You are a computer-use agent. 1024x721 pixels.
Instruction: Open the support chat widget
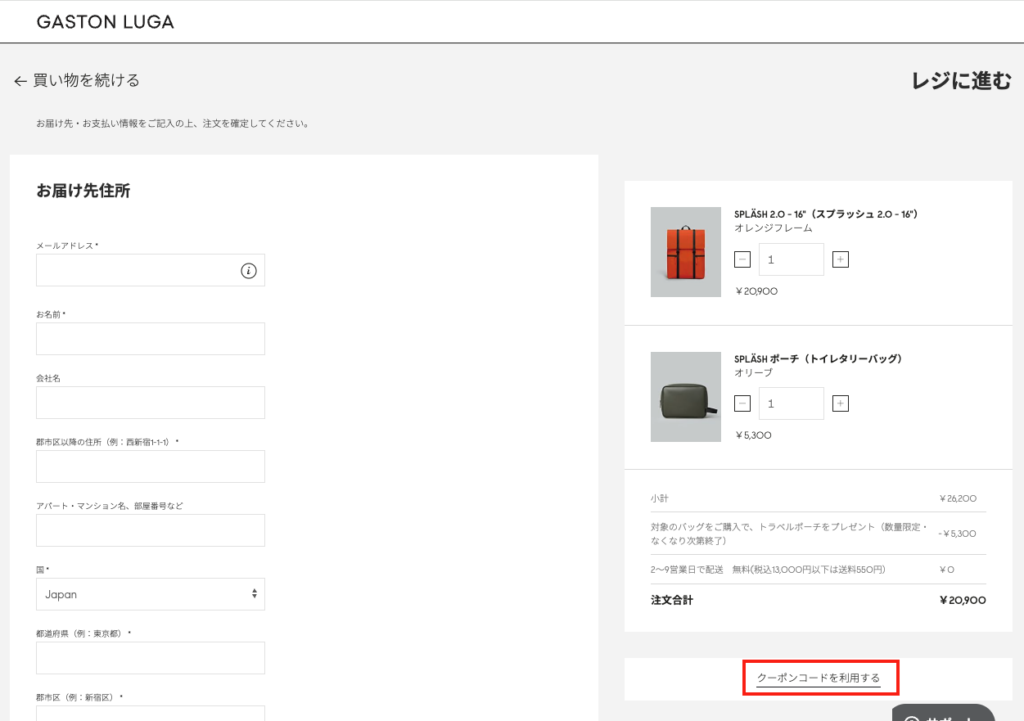click(942, 712)
